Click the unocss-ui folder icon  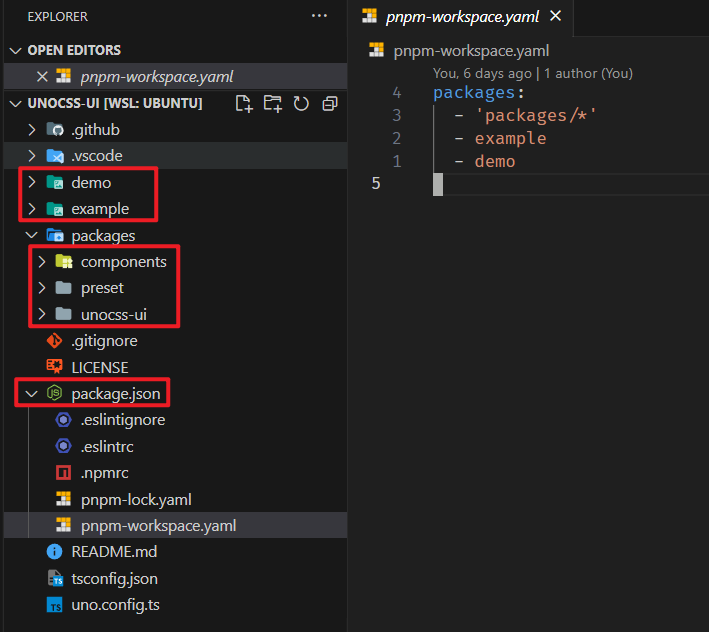(64, 314)
